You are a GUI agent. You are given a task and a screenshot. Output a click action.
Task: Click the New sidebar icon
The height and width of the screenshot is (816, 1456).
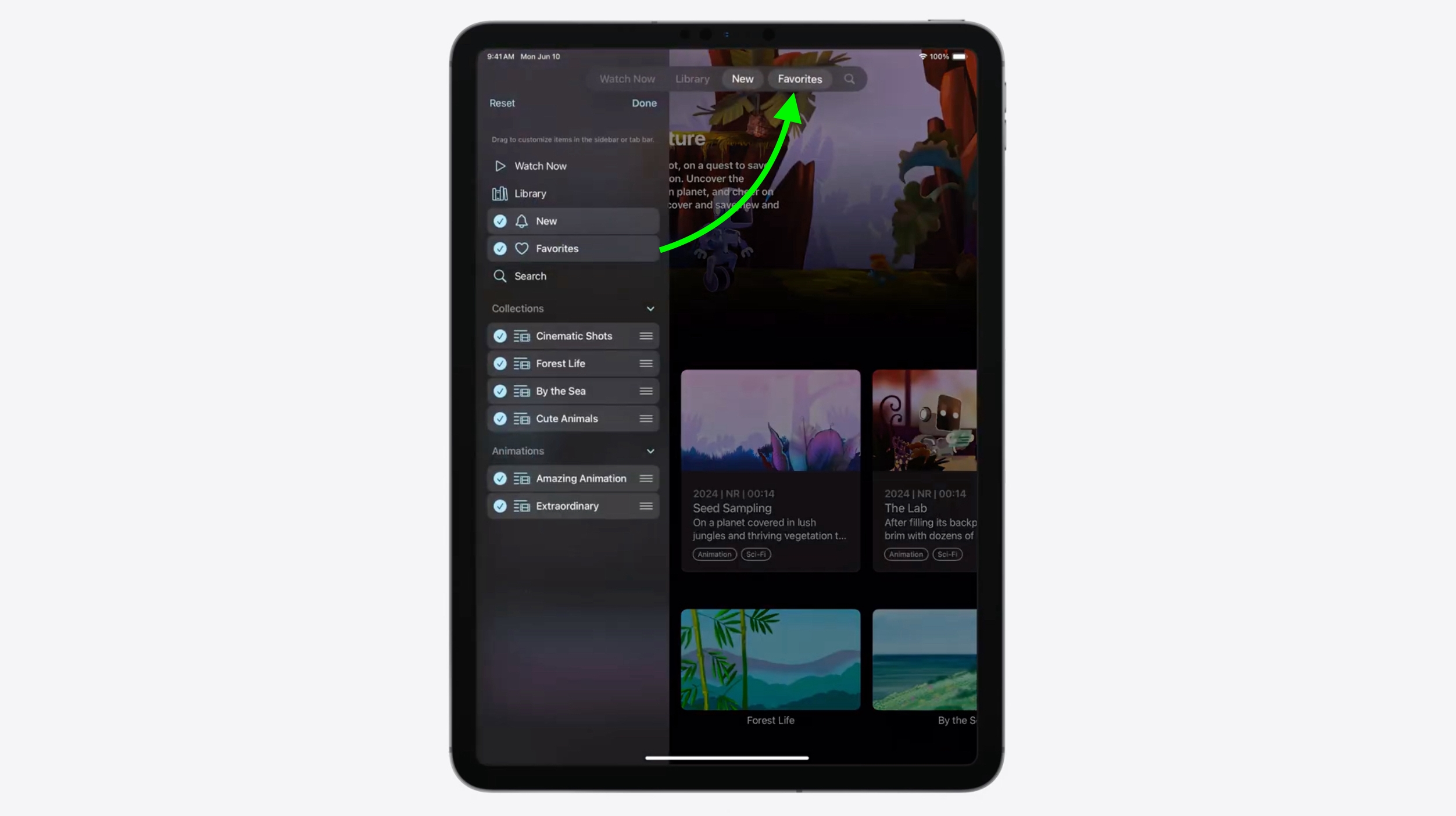click(521, 221)
